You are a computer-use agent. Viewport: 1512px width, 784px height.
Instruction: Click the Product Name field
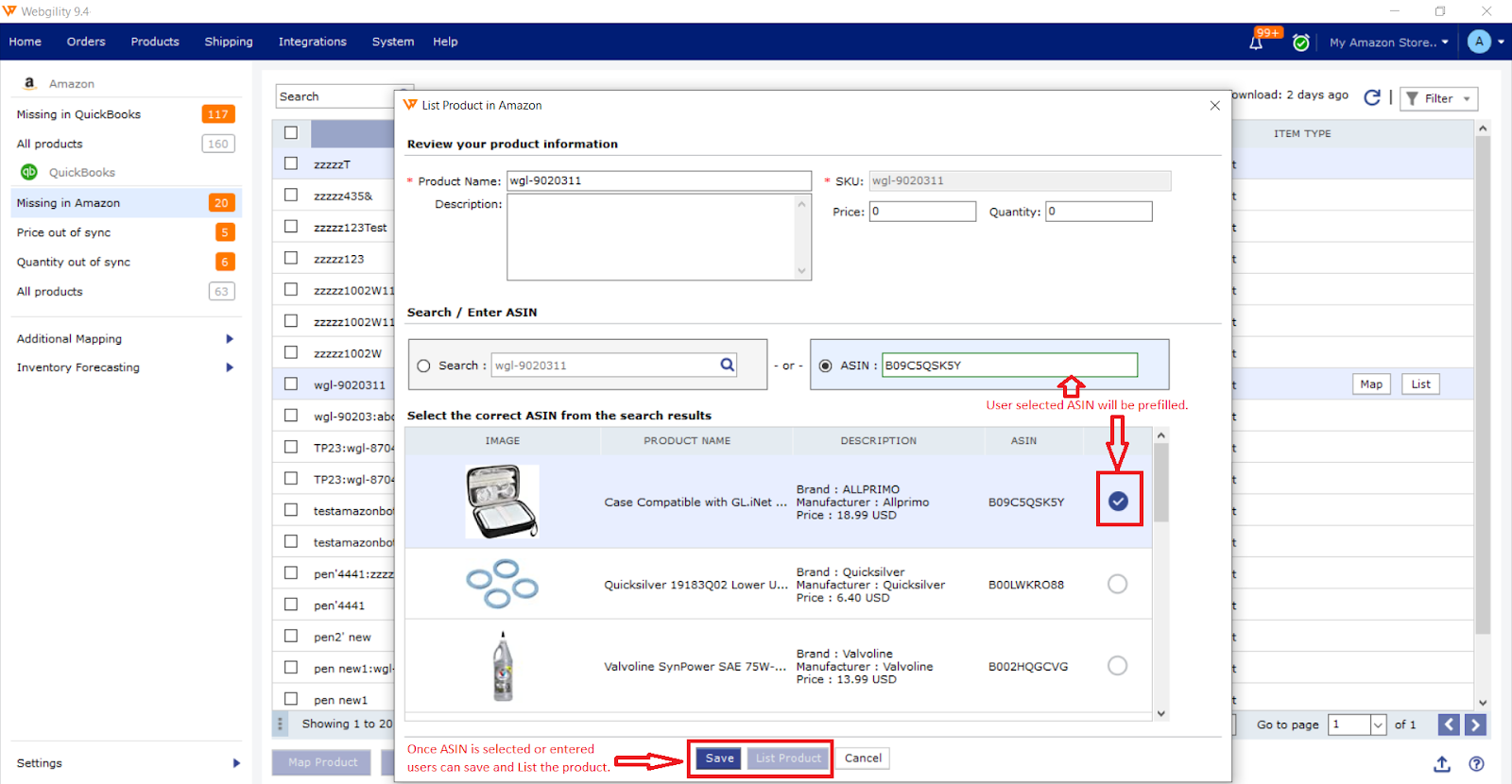659,180
